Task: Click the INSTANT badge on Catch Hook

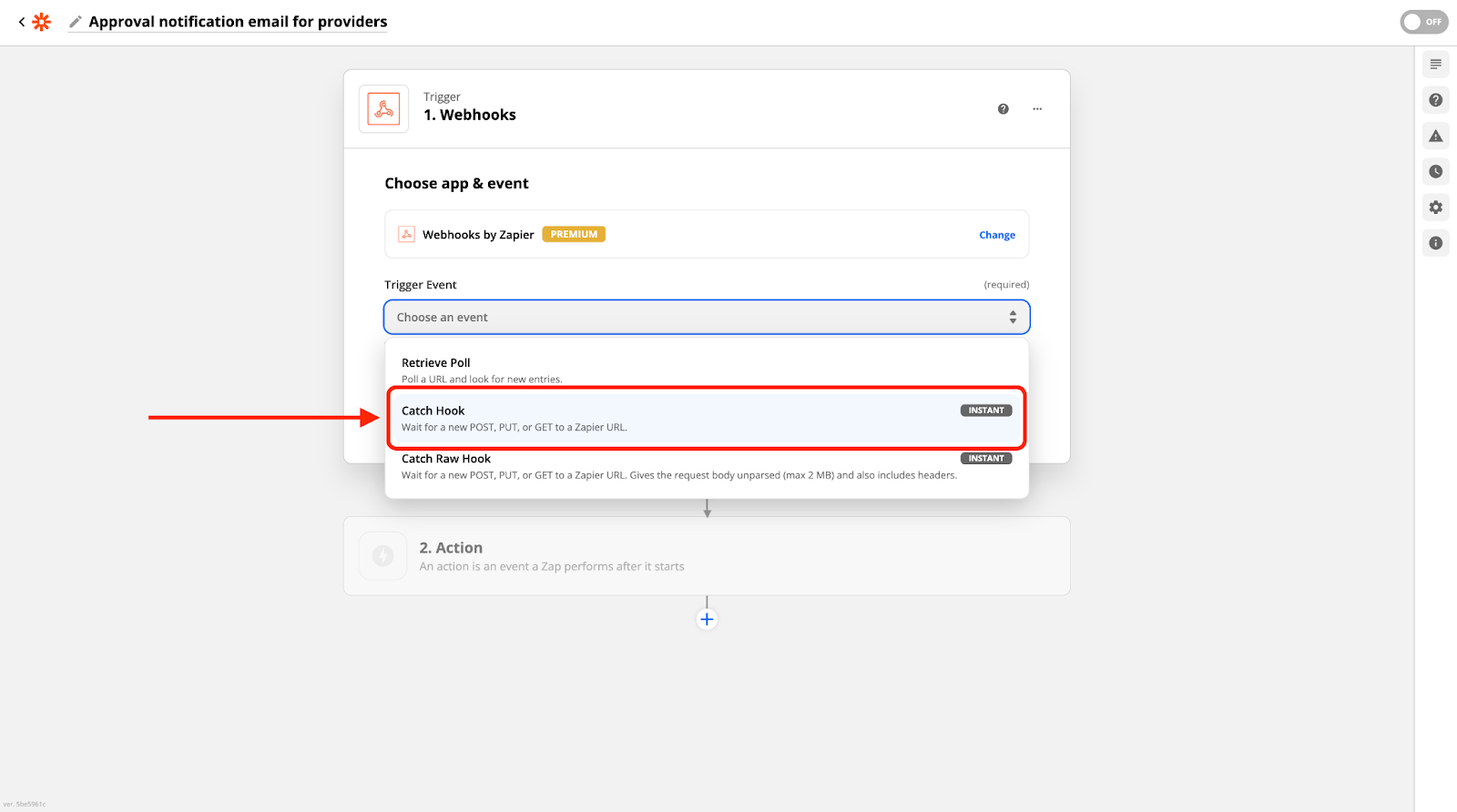Action: 986,411
